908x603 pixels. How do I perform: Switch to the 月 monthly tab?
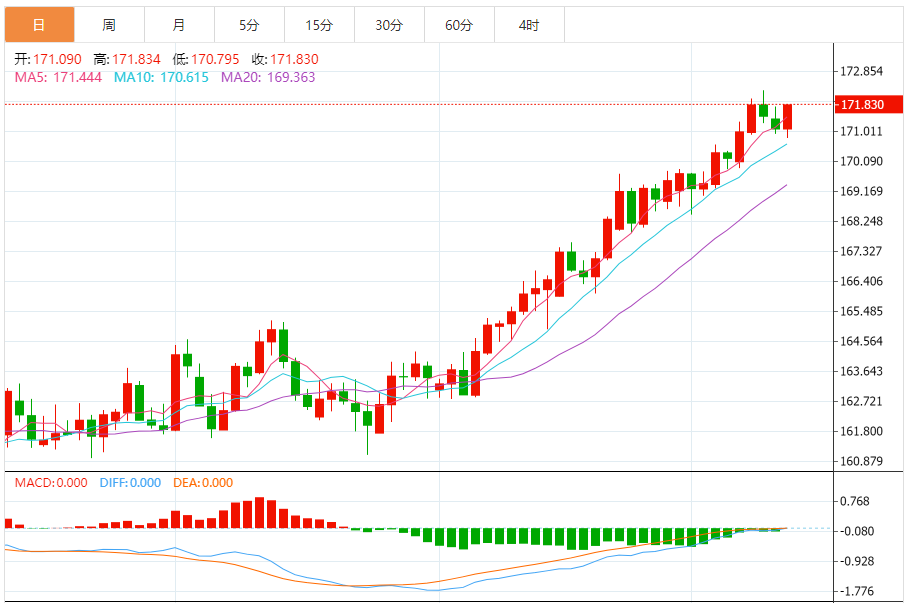pos(180,25)
